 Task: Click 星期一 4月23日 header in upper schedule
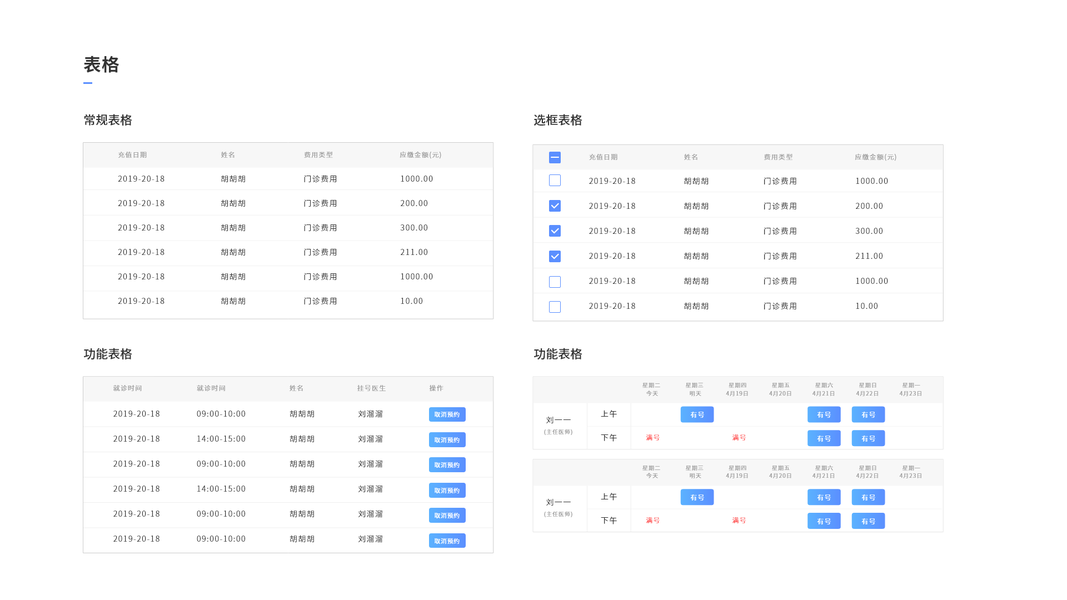click(910, 389)
